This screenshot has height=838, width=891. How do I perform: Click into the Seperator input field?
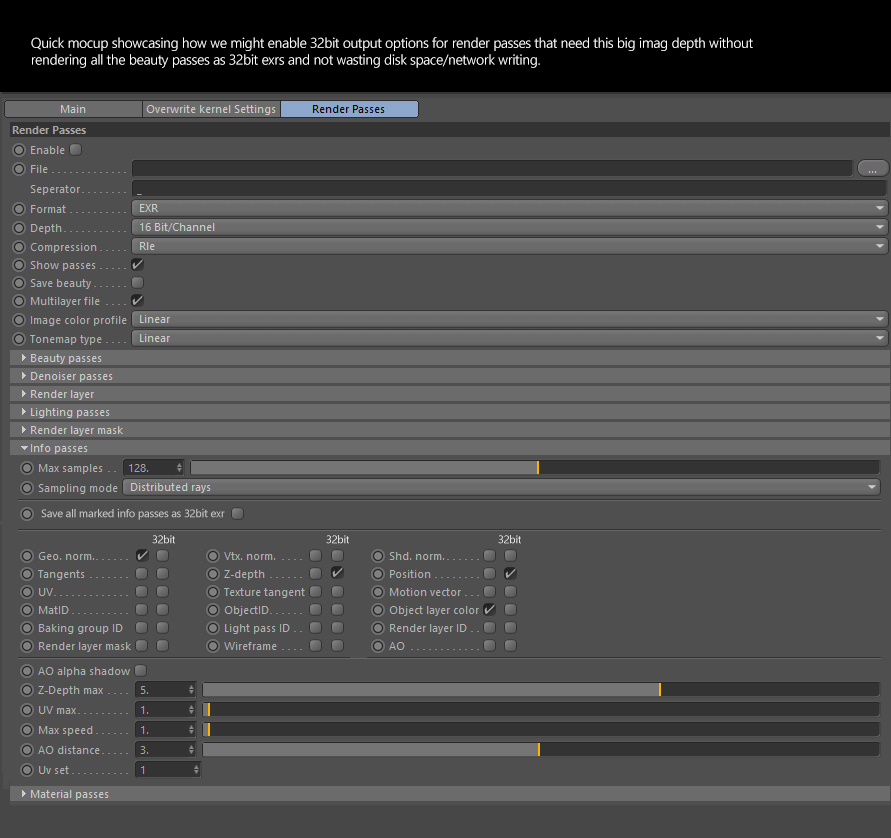point(509,189)
